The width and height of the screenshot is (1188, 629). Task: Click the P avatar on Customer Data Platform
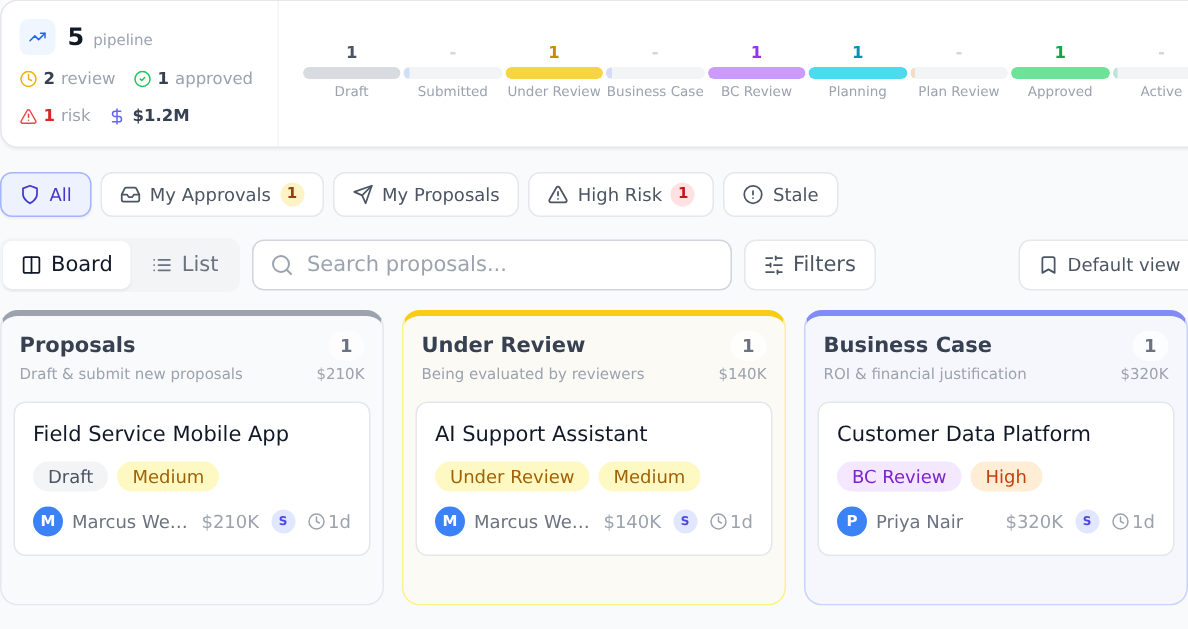[x=852, y=521]
